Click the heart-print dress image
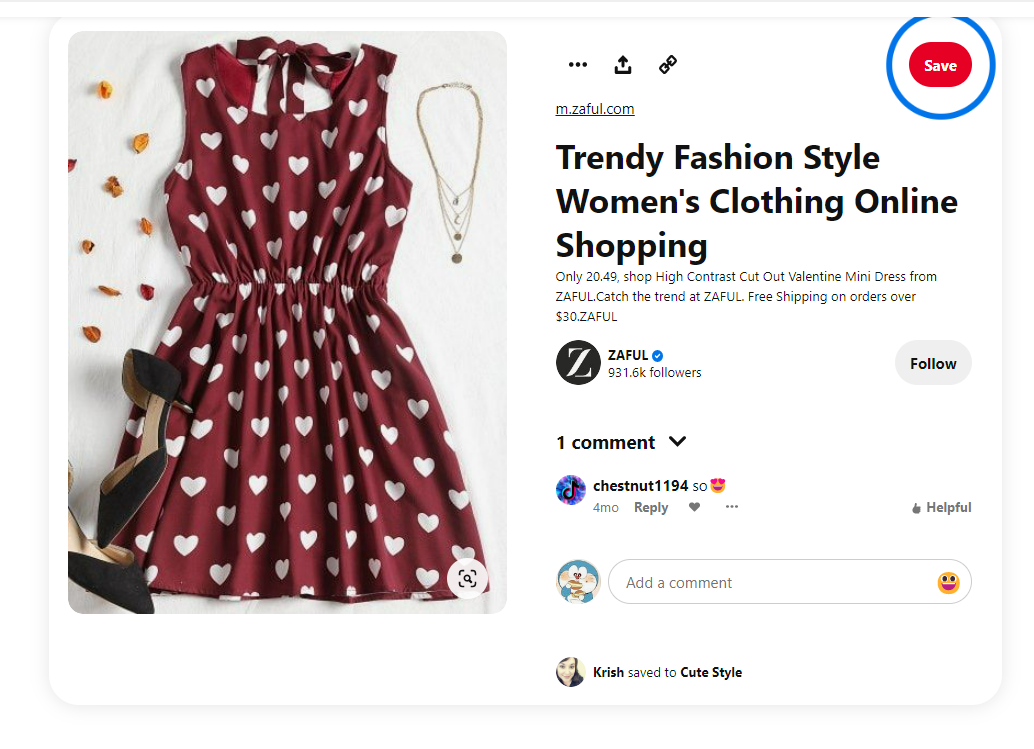This screenshot has height=749, width=1034. click(x=288, y=322)
